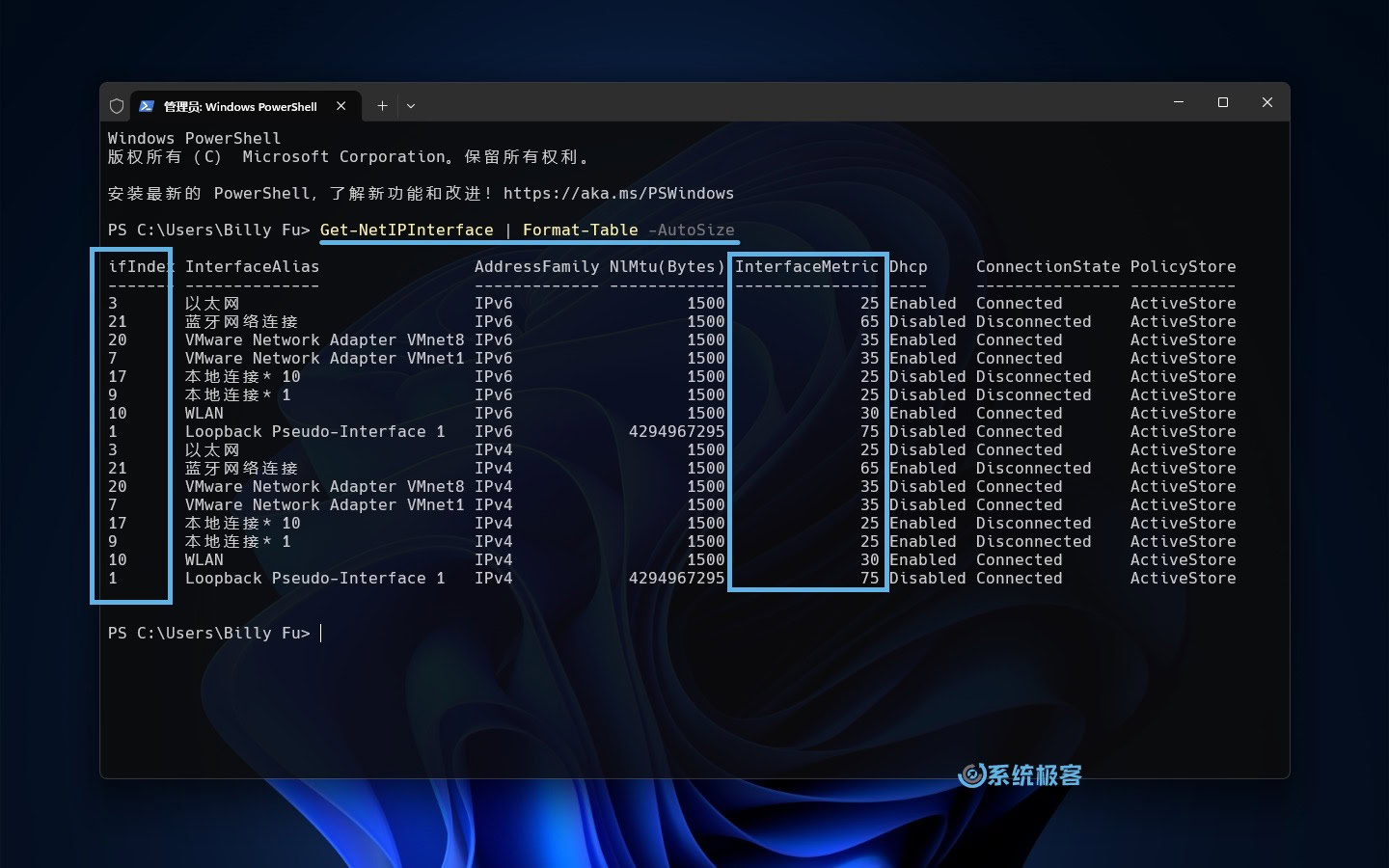
Task: Click the Dhcp column header
Action: [x=908, y=266]
